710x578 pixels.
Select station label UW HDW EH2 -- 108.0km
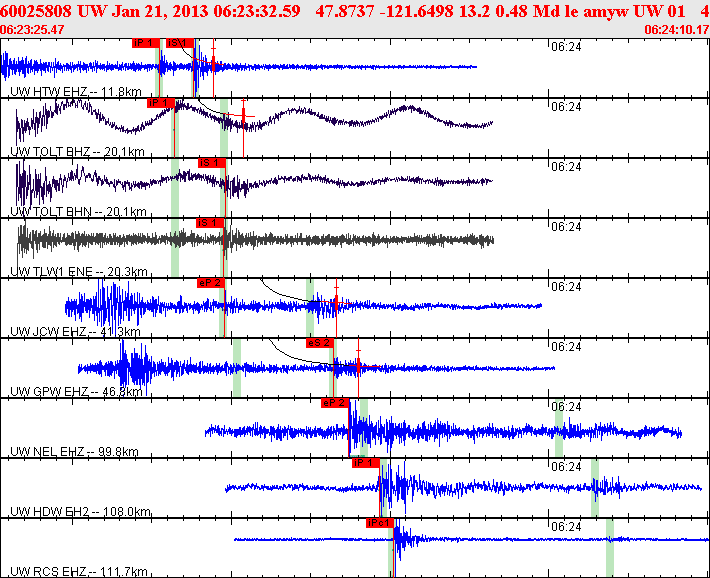pyautogui.click(x=80, y=512)
